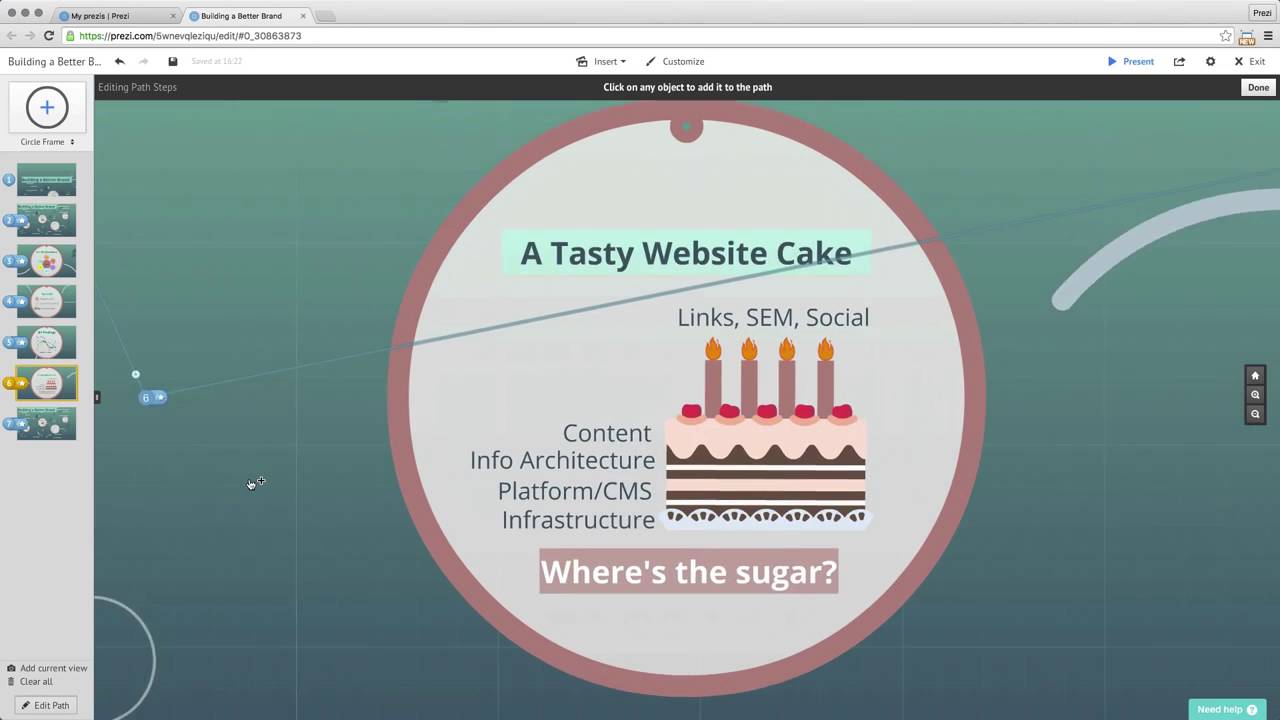Click the browser extension icon beside bookmark star
Screen dimensions: 1280x720
tap(1247, 37)
